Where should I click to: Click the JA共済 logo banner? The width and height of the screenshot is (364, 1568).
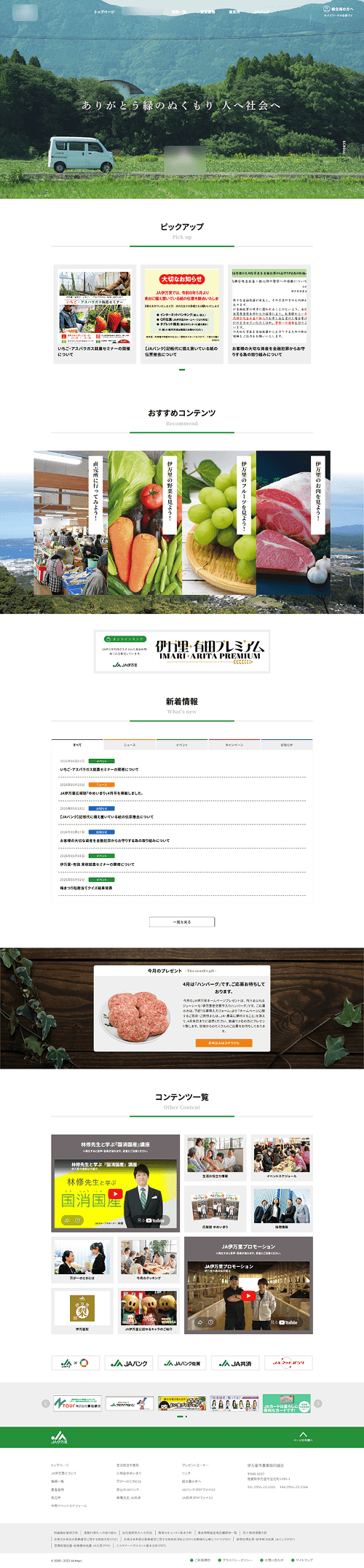tap(235, 1362)
